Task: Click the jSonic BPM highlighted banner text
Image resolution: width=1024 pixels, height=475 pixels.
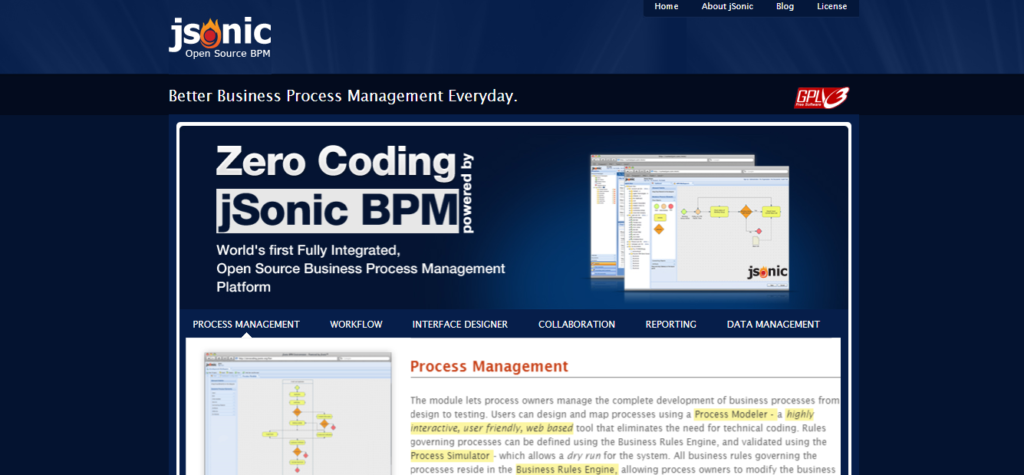Action: tap(337, 210)
